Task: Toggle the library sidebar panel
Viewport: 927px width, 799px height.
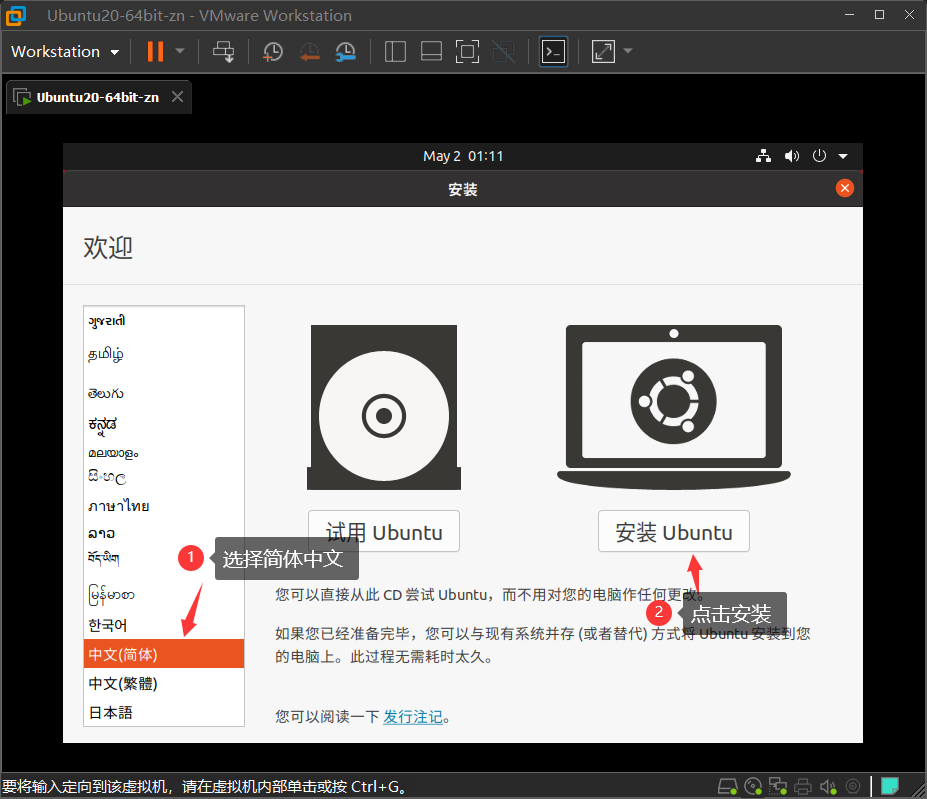Action: pyautogui.click(x=395, y=51)
